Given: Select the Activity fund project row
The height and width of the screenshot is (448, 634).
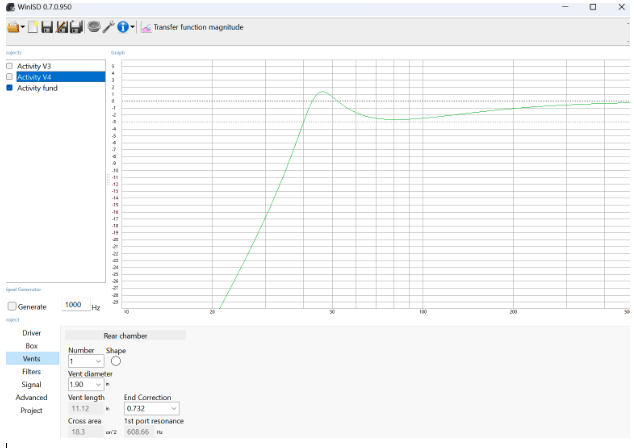Looking at the screenshot, I should (37, 88).
